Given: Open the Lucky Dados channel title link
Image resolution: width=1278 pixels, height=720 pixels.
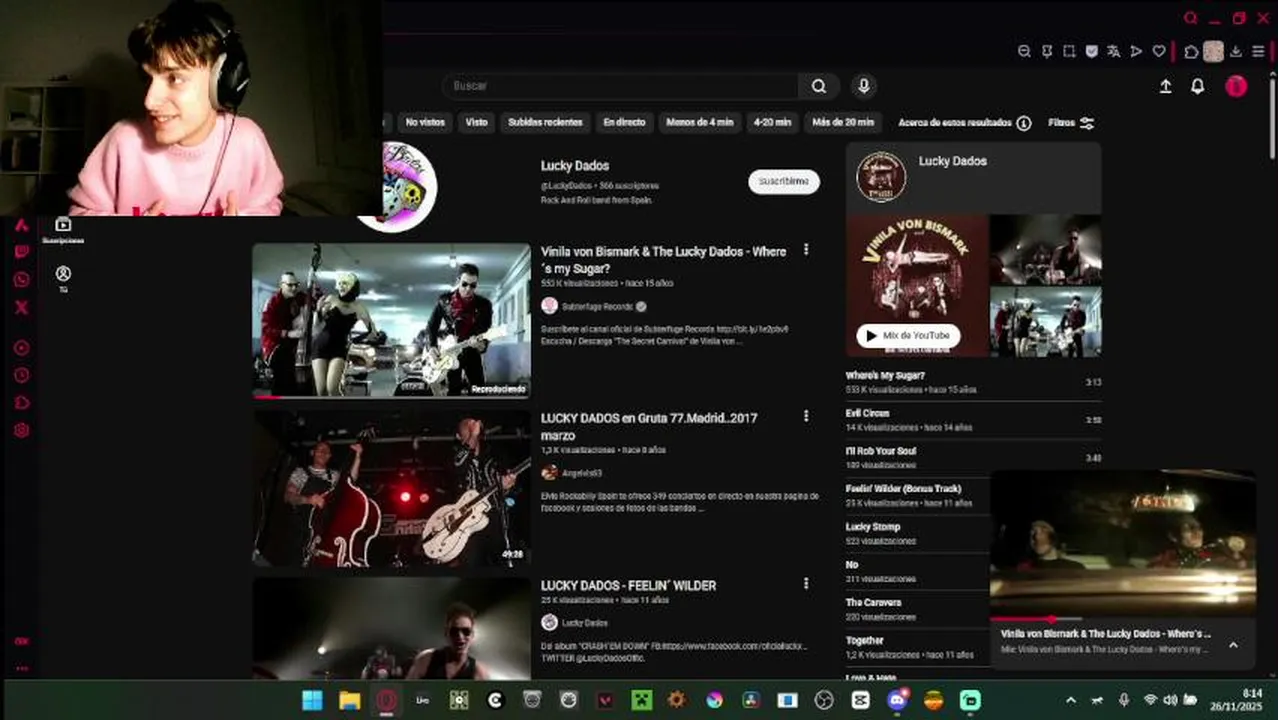Looking at the screenshot, I should coord(575,166).
